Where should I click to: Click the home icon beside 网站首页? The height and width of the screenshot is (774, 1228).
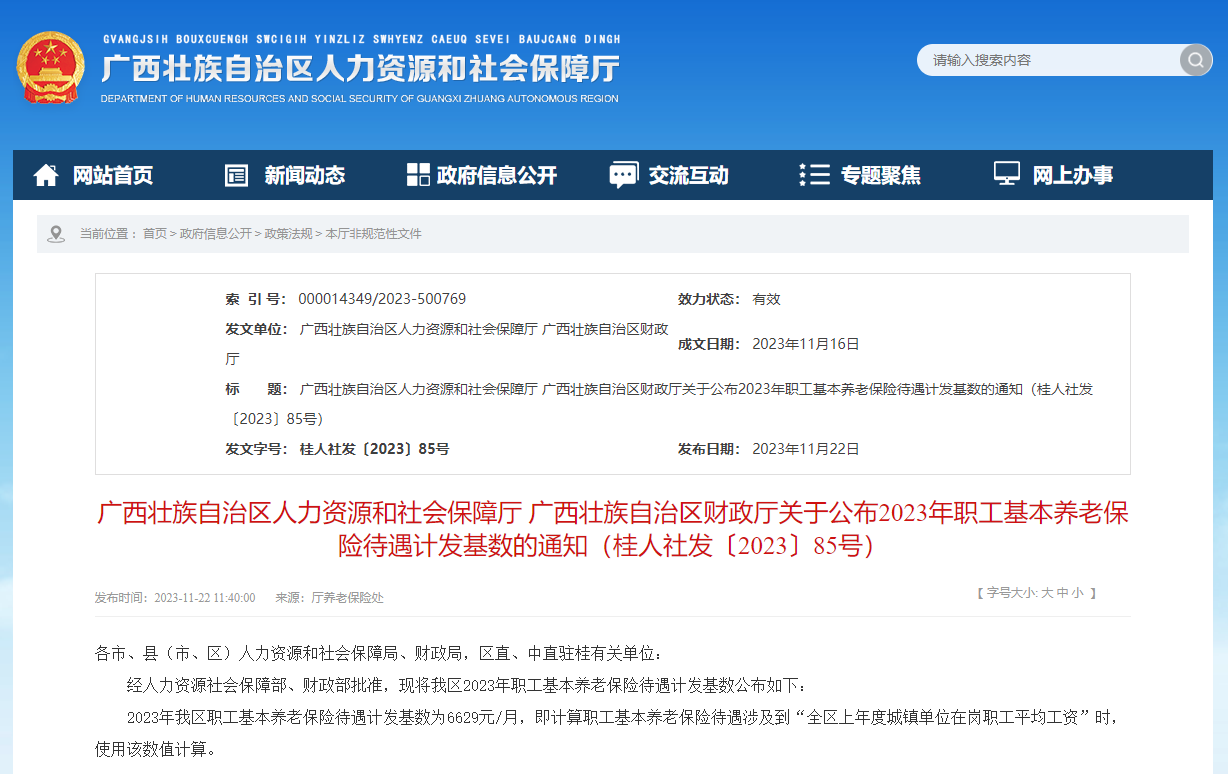(x=46, y=175)
